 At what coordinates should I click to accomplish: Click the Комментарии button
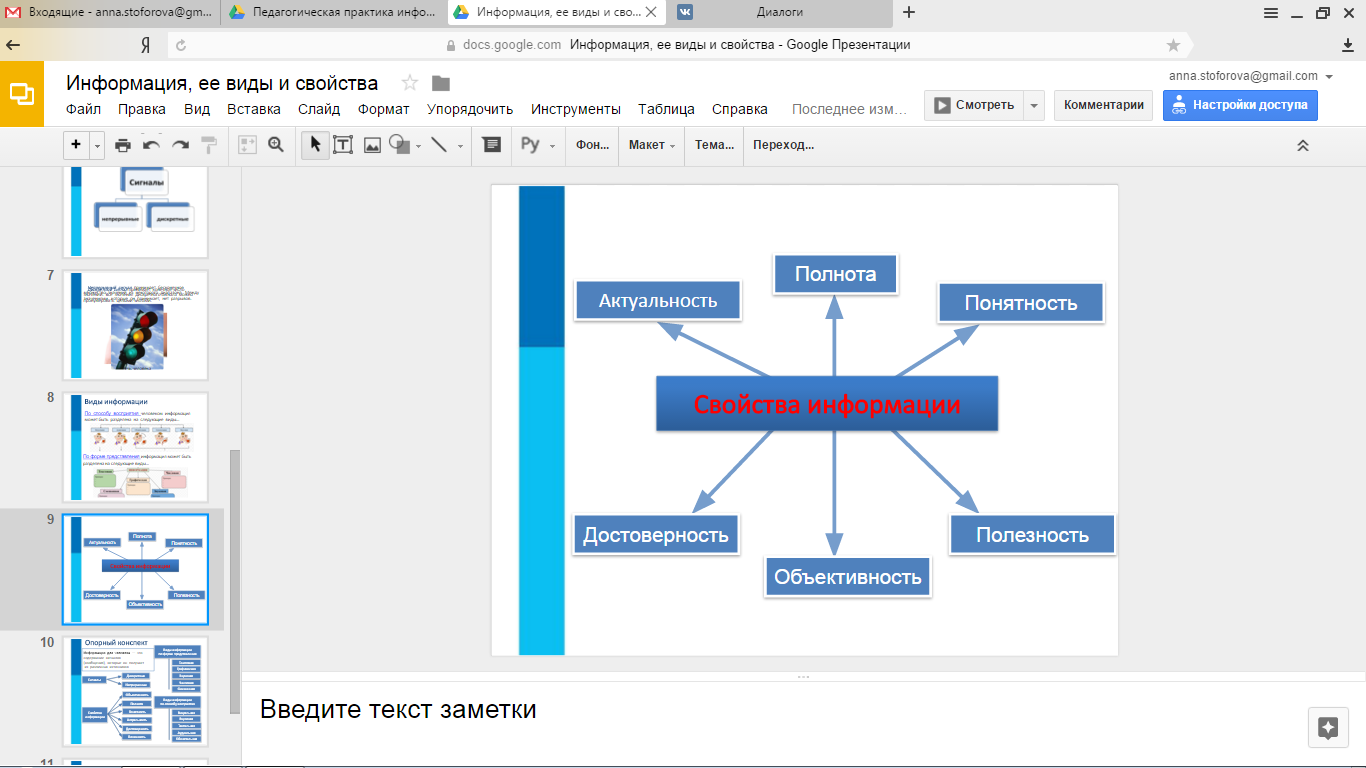tap(1104, 105)
